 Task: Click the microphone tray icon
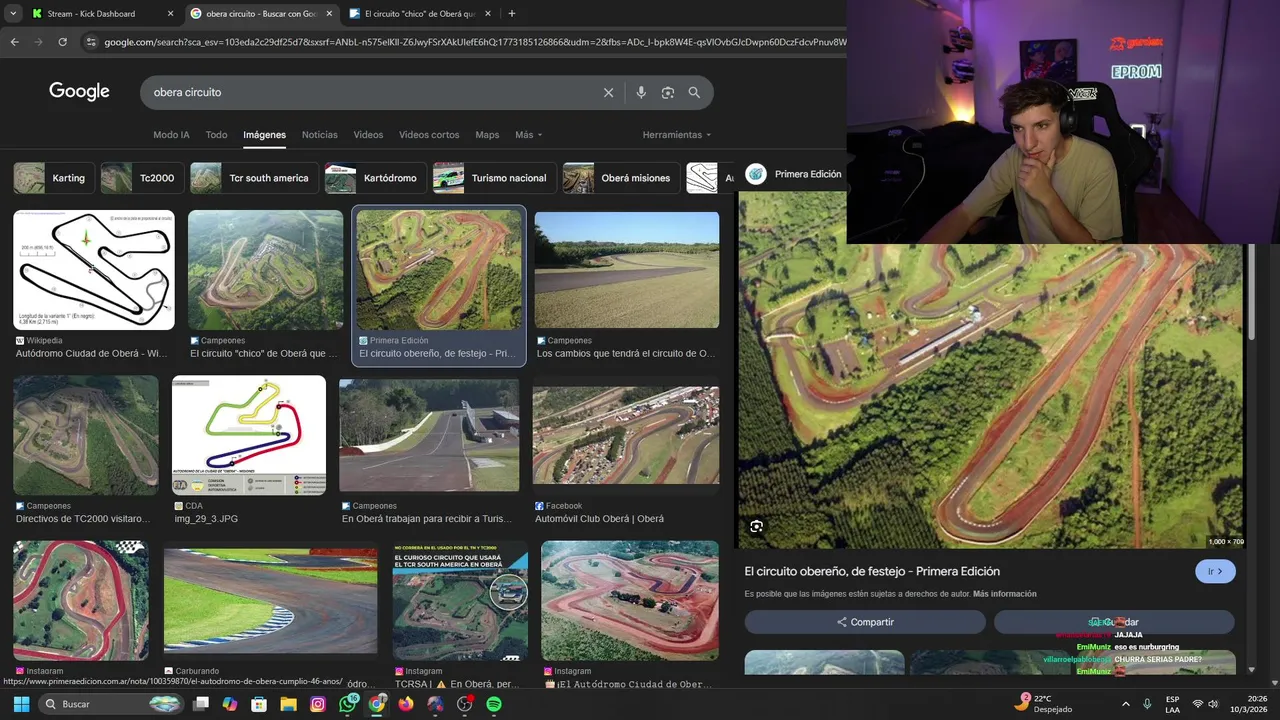(1147, 704)
